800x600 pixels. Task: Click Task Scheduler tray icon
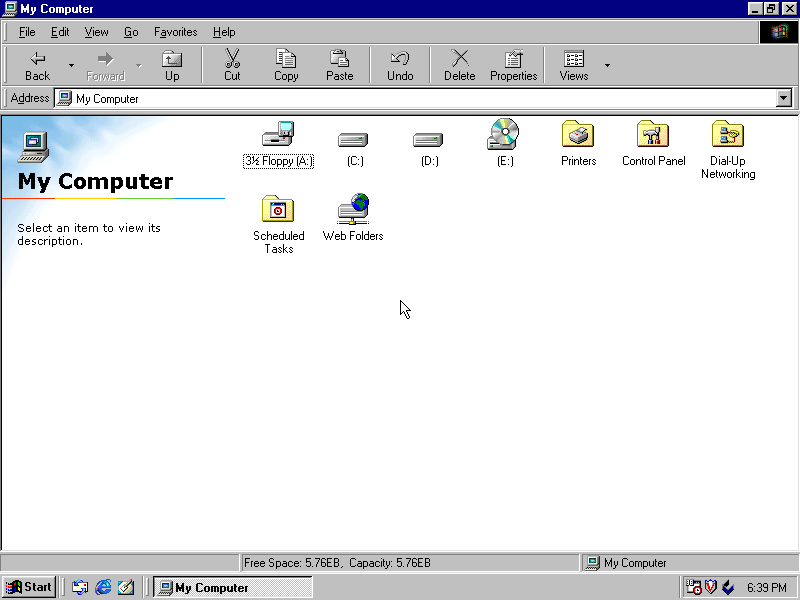693,587
